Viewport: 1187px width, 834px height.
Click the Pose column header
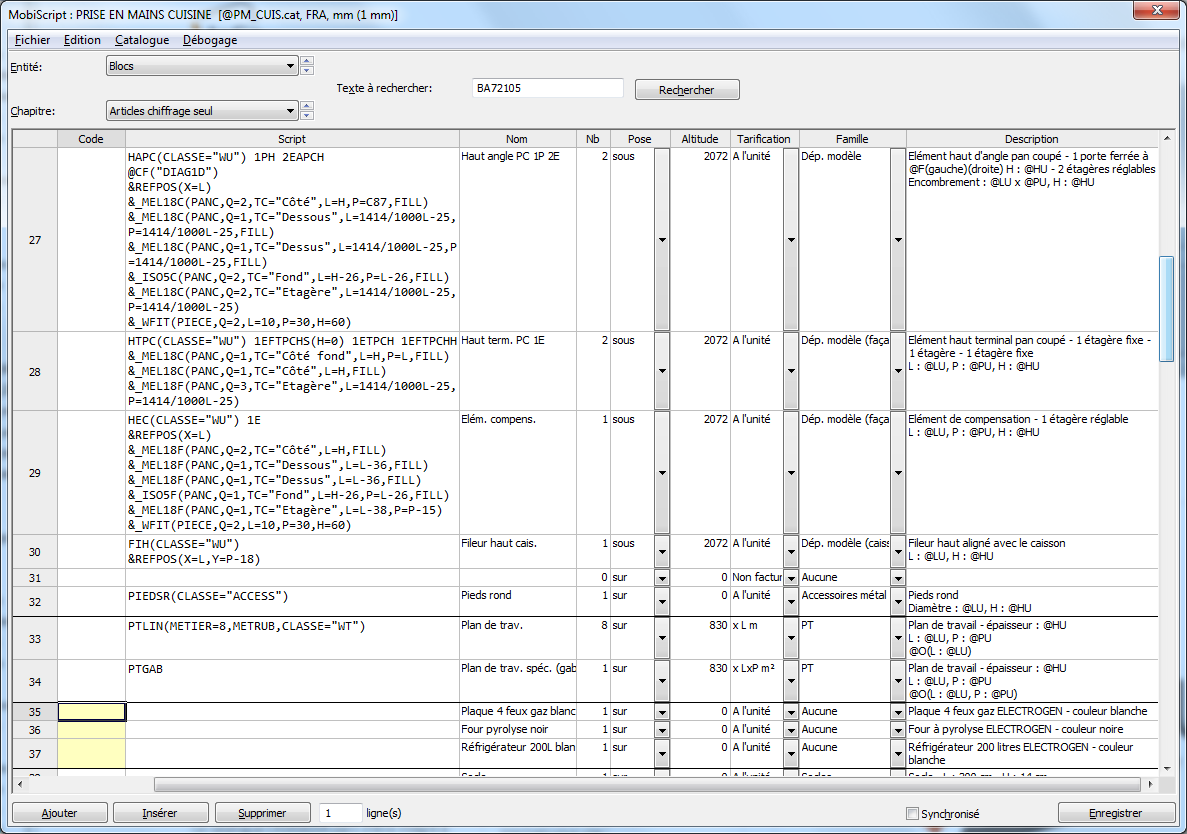point(640,138)
